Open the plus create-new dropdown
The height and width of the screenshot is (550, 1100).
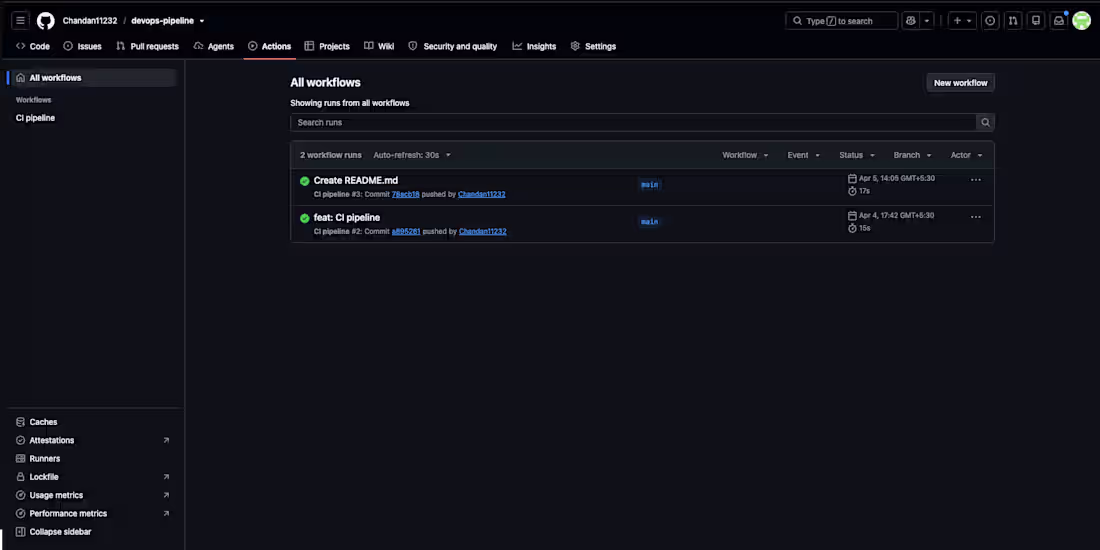point(962,21)
